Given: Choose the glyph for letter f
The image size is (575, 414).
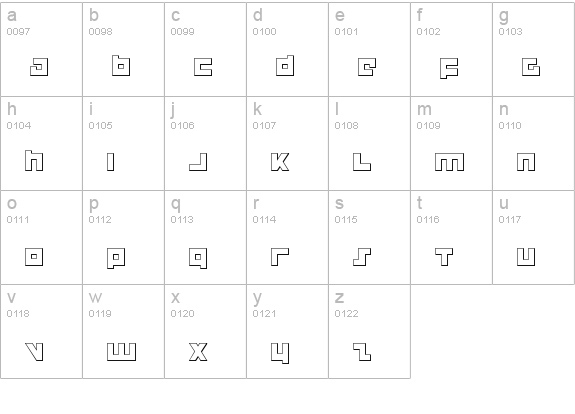Looking at the screenshot, I should (451, 50).
